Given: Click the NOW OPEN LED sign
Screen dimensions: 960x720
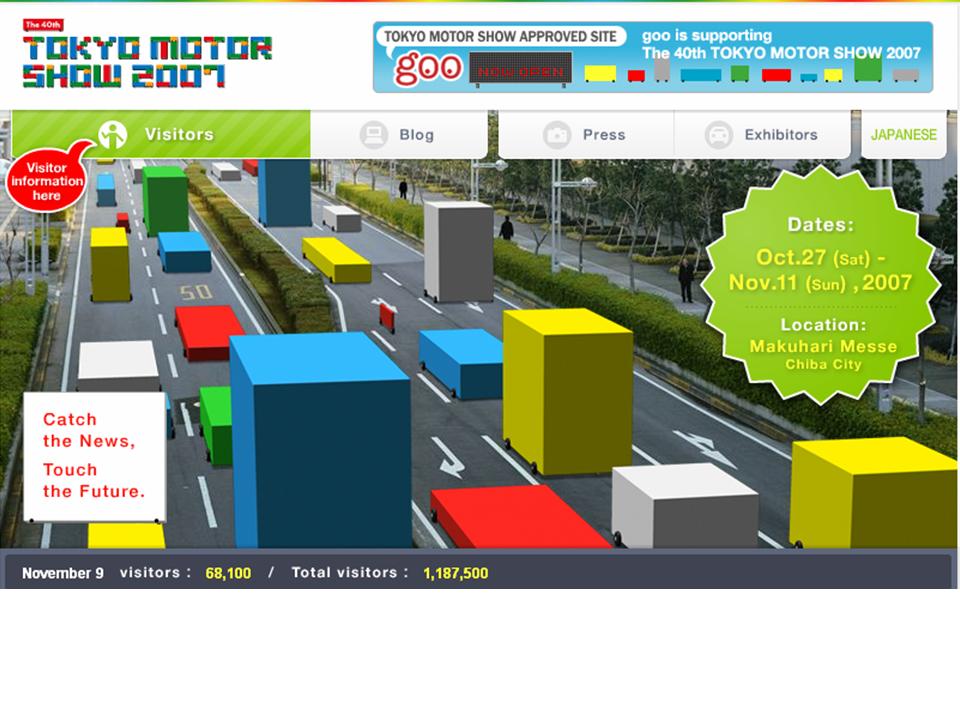Looking at the screenshot, I should click(x=520, y=69).
